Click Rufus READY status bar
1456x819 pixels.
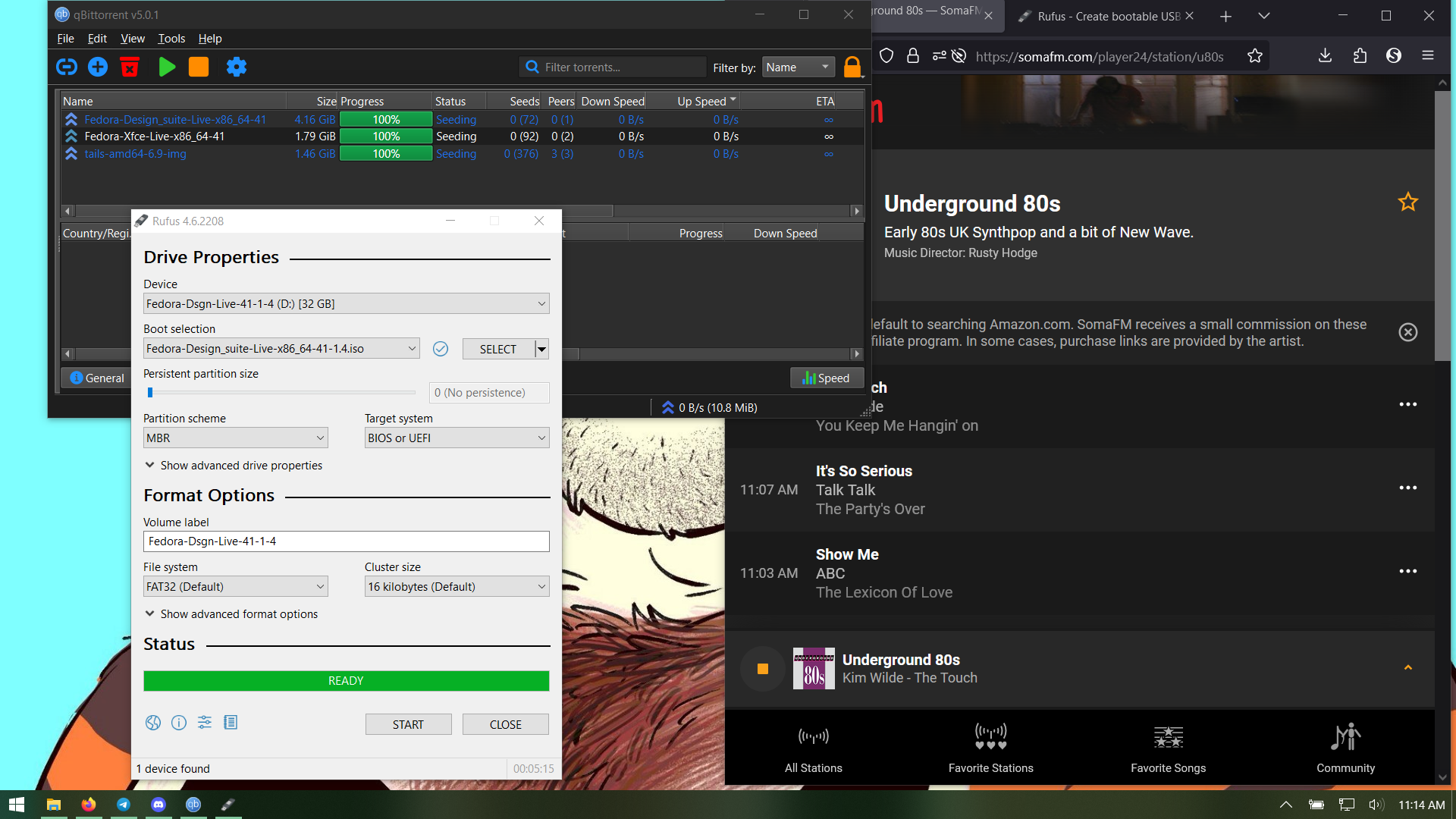pyautogui.click(x=346, y=681)
